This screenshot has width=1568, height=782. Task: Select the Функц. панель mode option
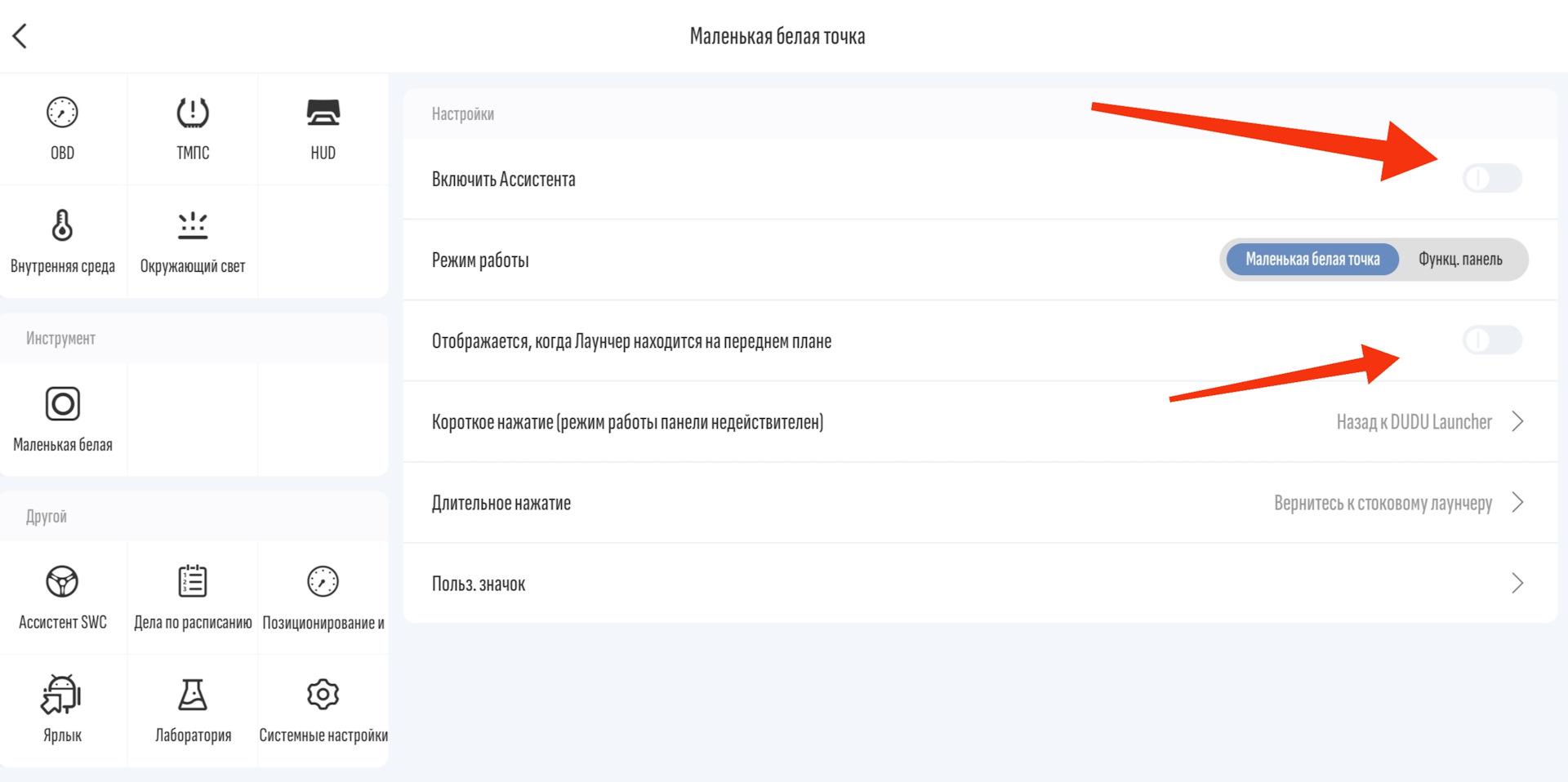(1460, 260)
